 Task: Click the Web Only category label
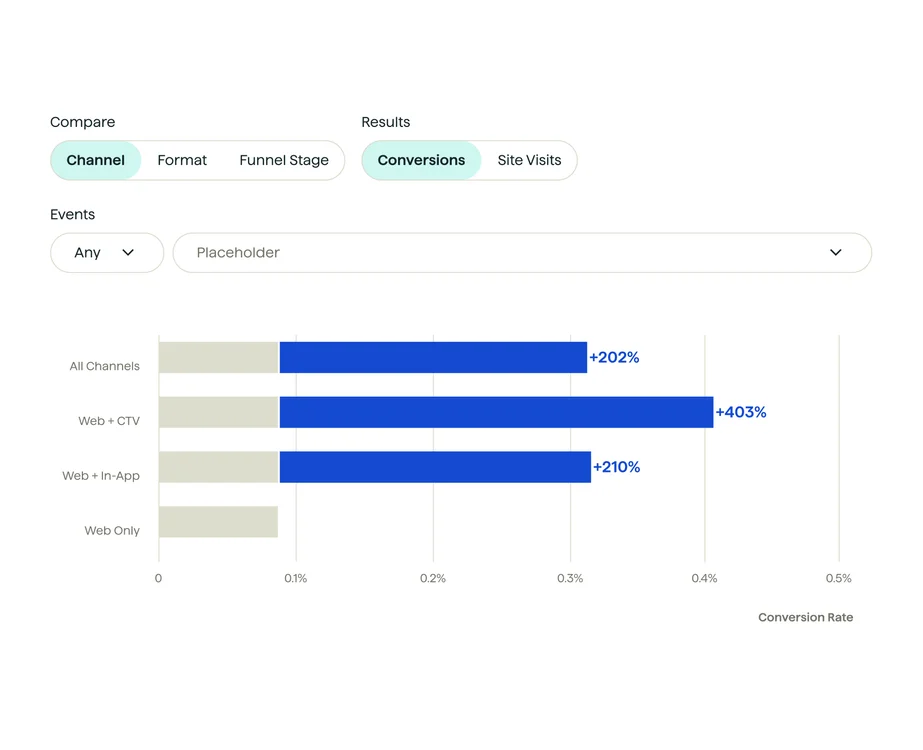point(111,531)
